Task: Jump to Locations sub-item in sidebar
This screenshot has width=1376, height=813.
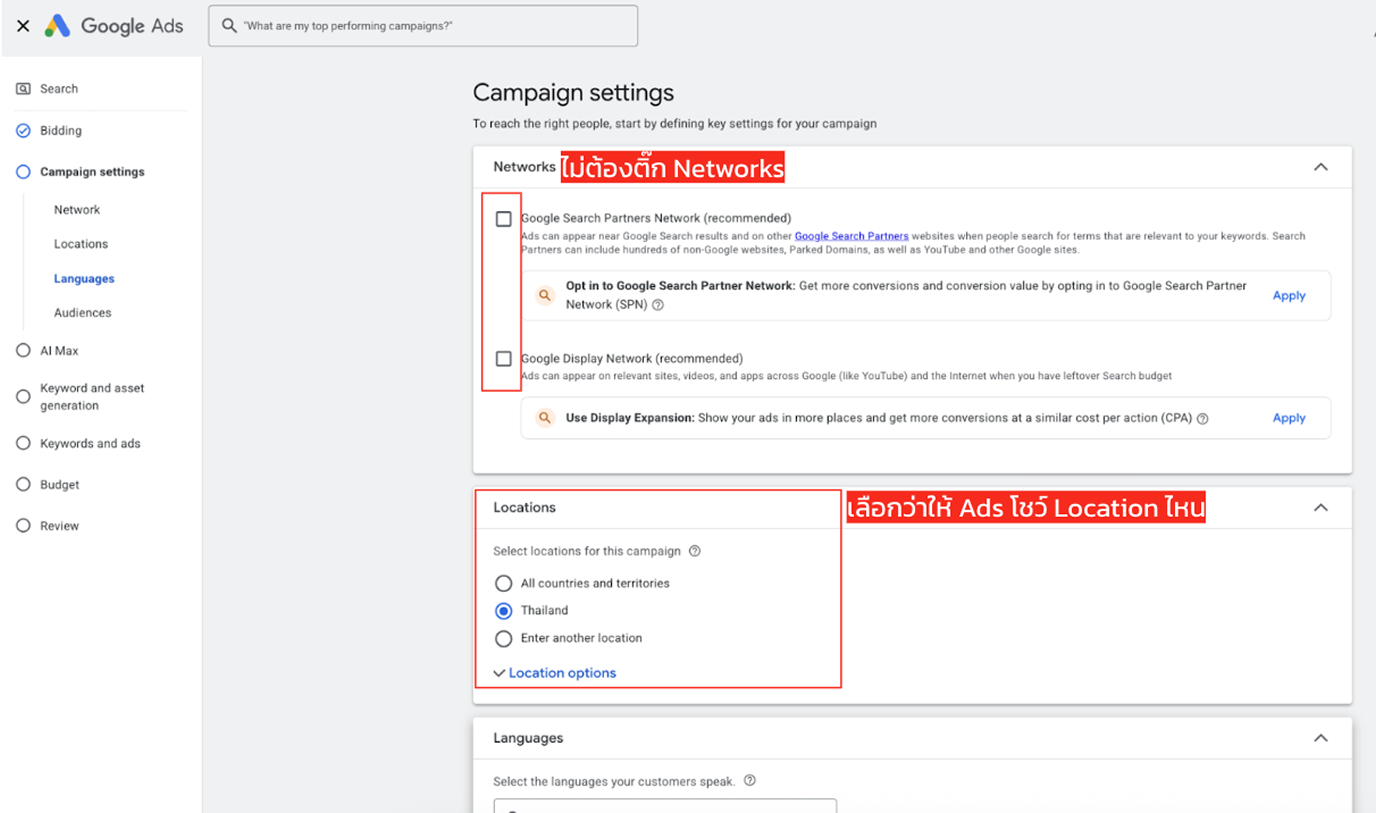Action: [x=81, y=244]
